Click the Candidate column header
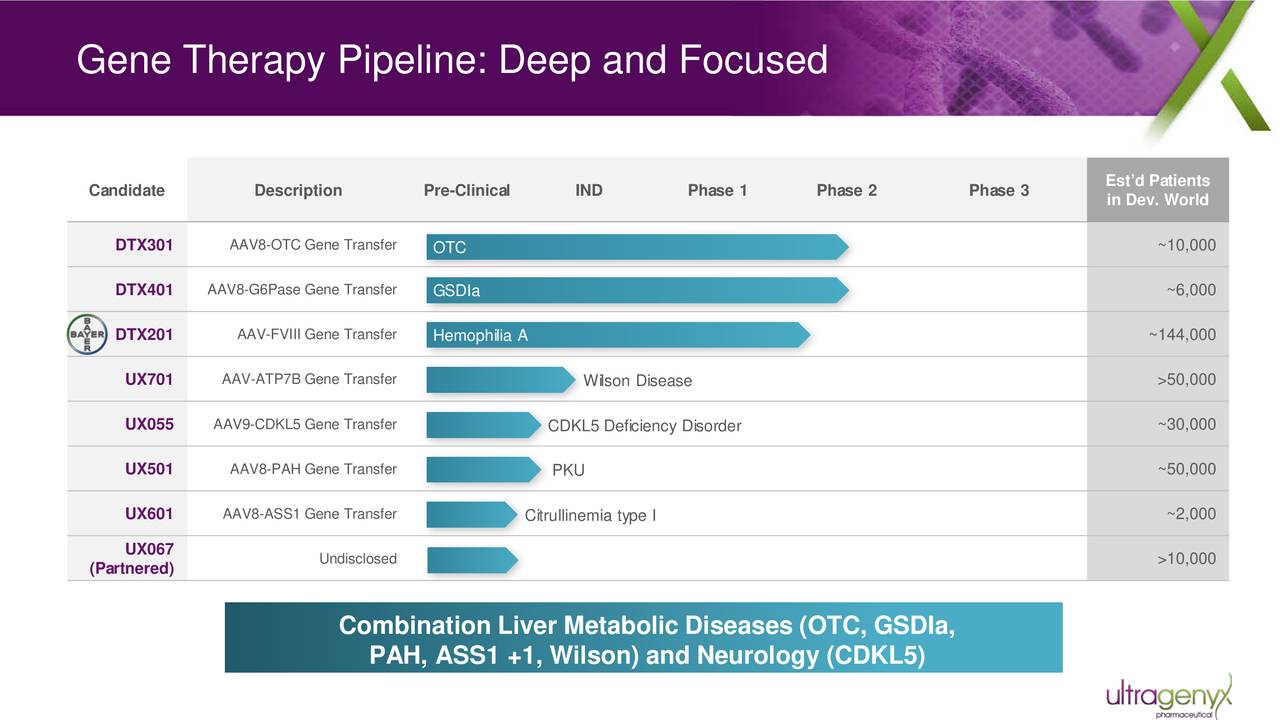Image resolution: width=1280 pixels, height=720 pixels. tap(127, 191)
